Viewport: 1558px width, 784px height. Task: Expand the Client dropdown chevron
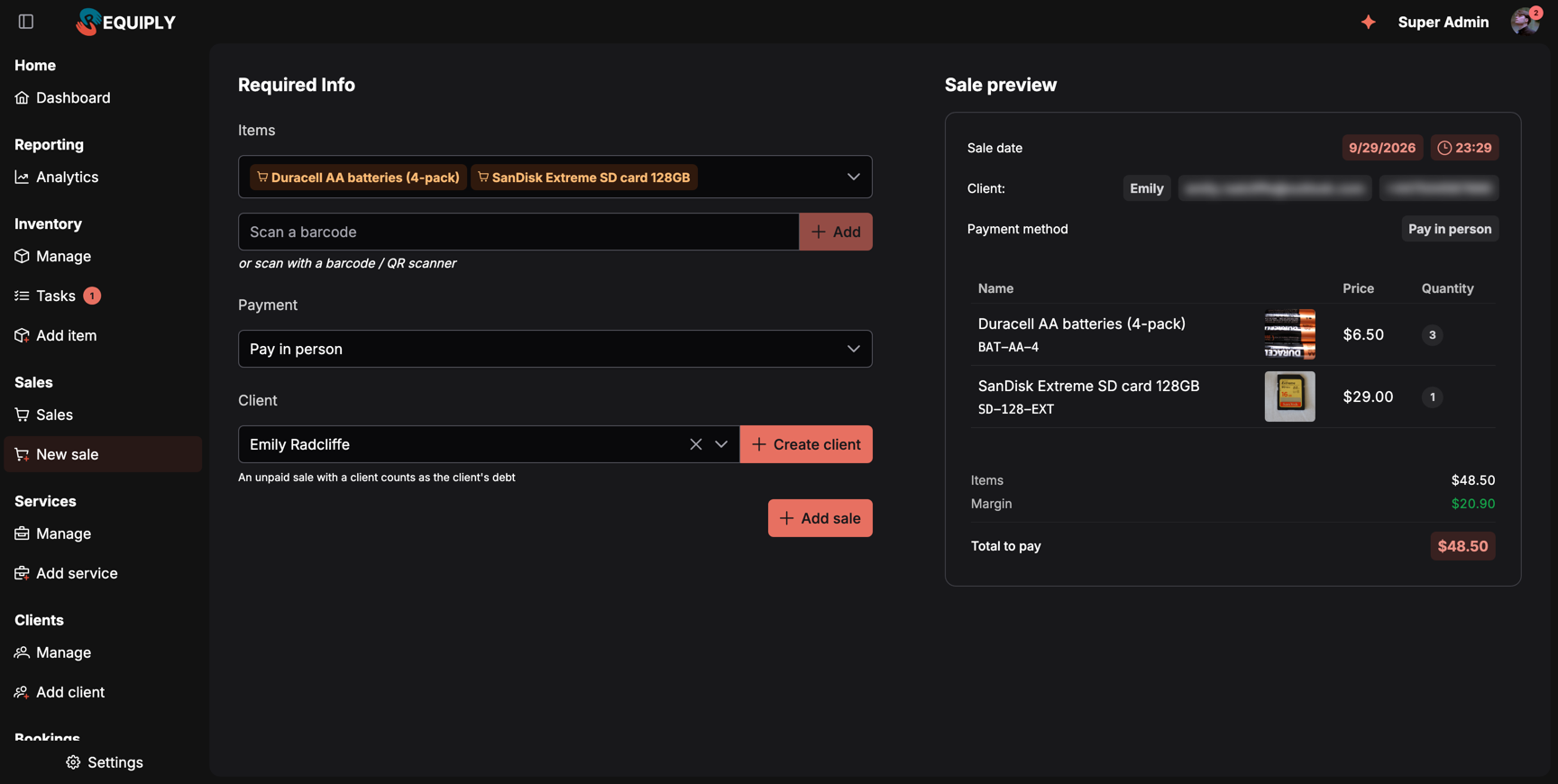pos(721,444)
